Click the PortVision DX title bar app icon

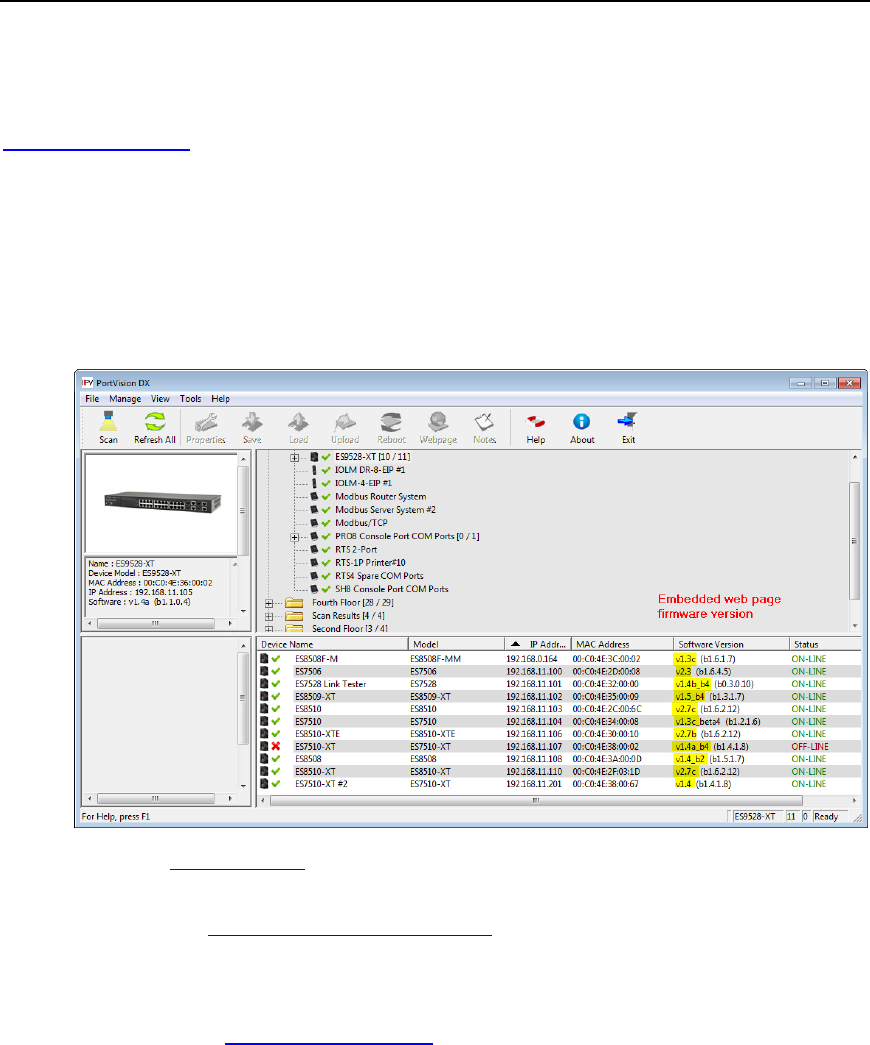click(87, 383)
